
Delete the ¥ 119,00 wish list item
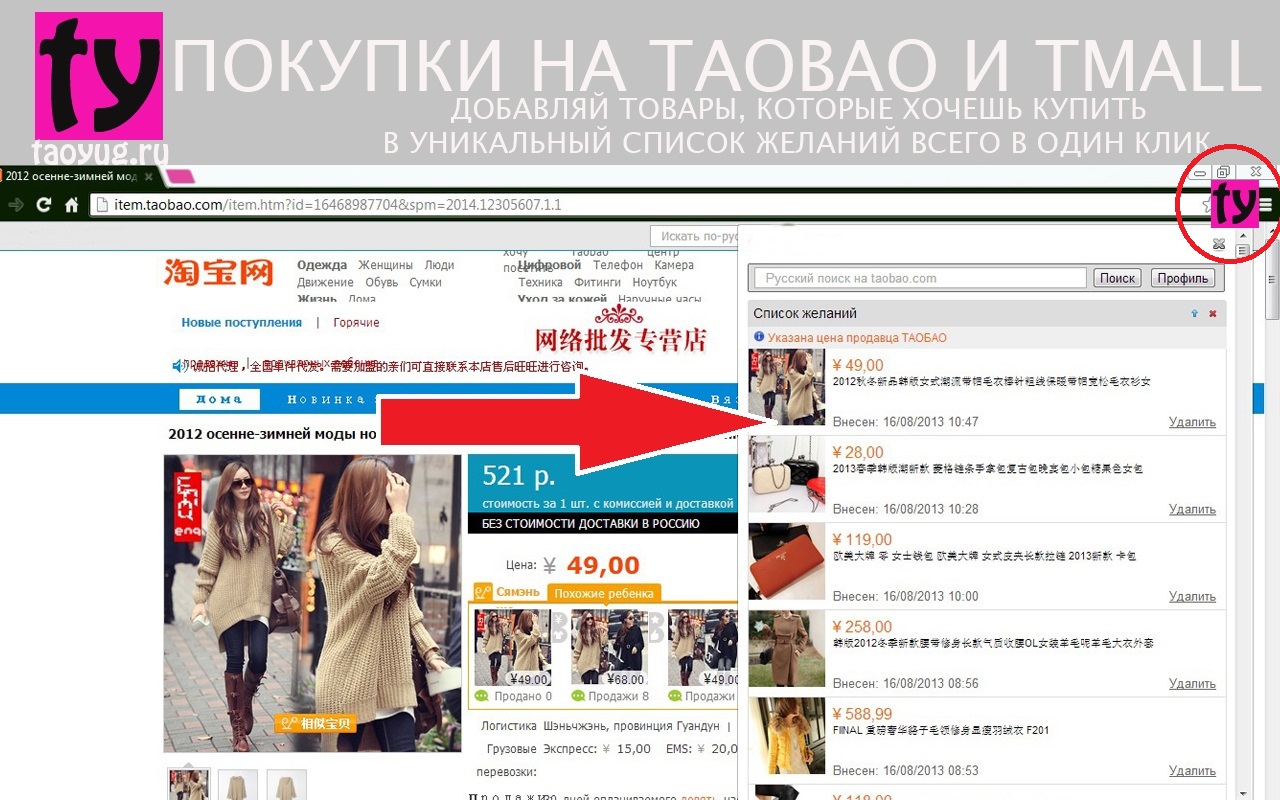pyautogui.click(x=1192, y=596)
